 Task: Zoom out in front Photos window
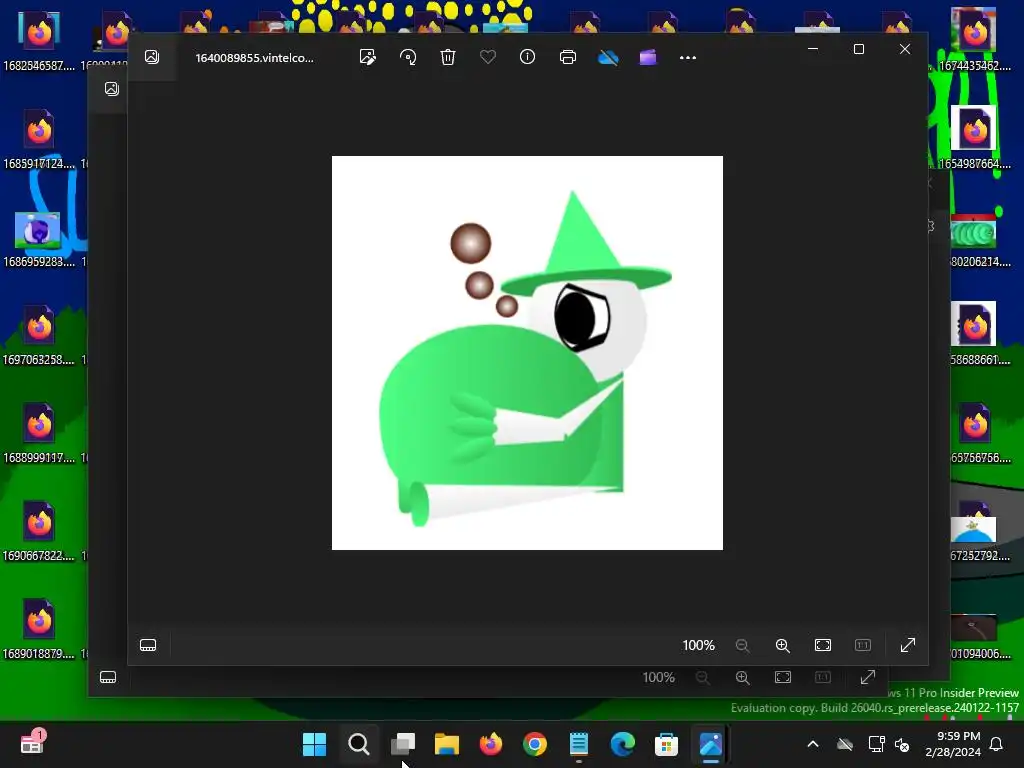click(x=743, y=645)
